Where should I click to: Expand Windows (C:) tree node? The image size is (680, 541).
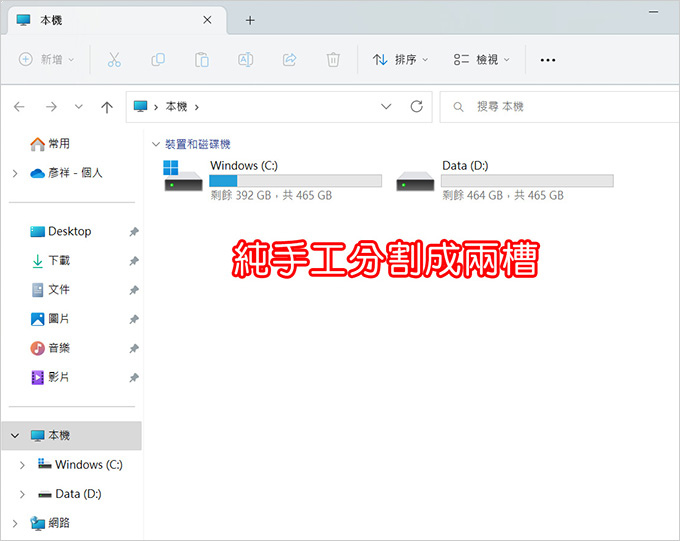click(22, 465)
